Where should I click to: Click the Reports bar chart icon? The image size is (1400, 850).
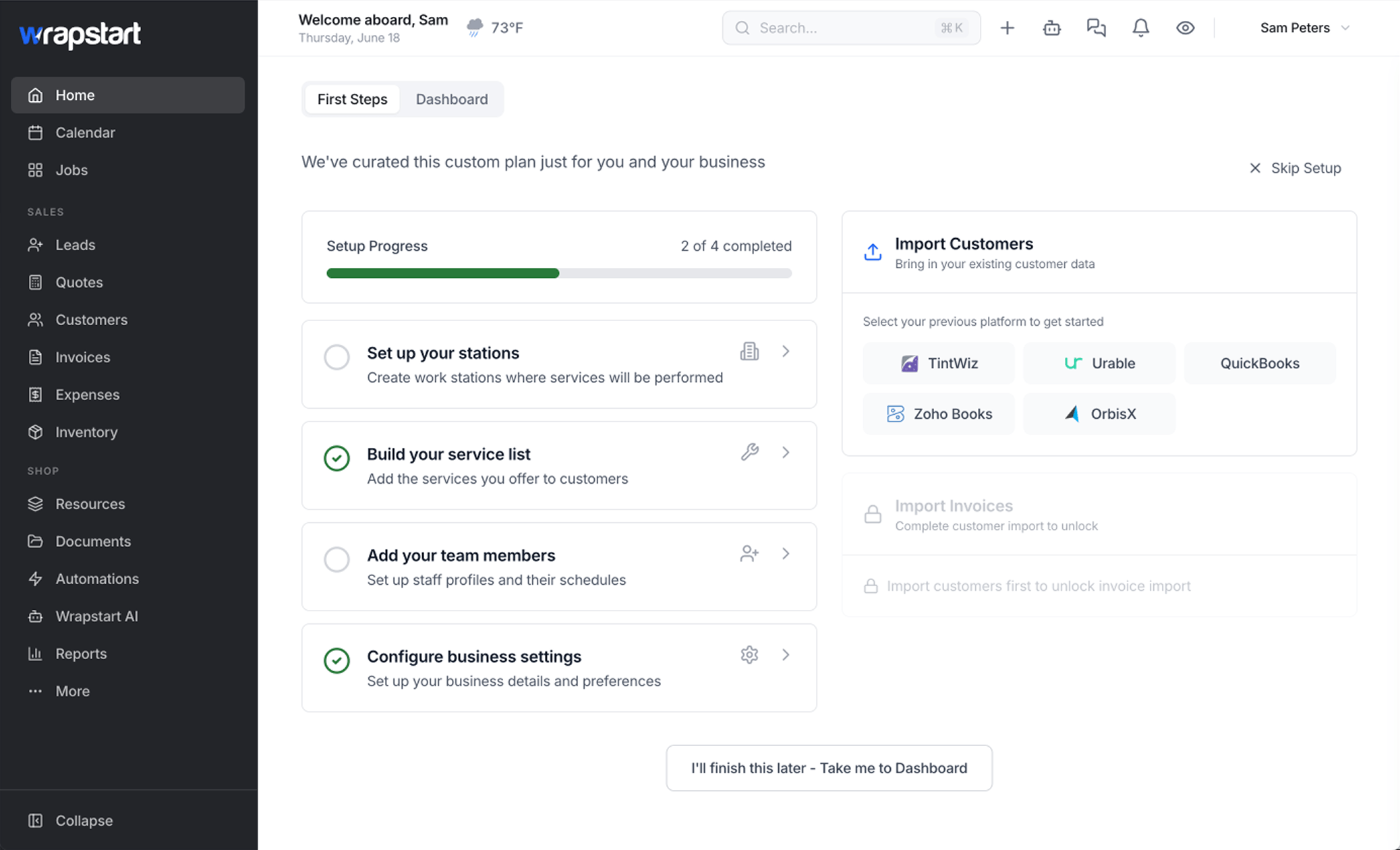point(36,654)
